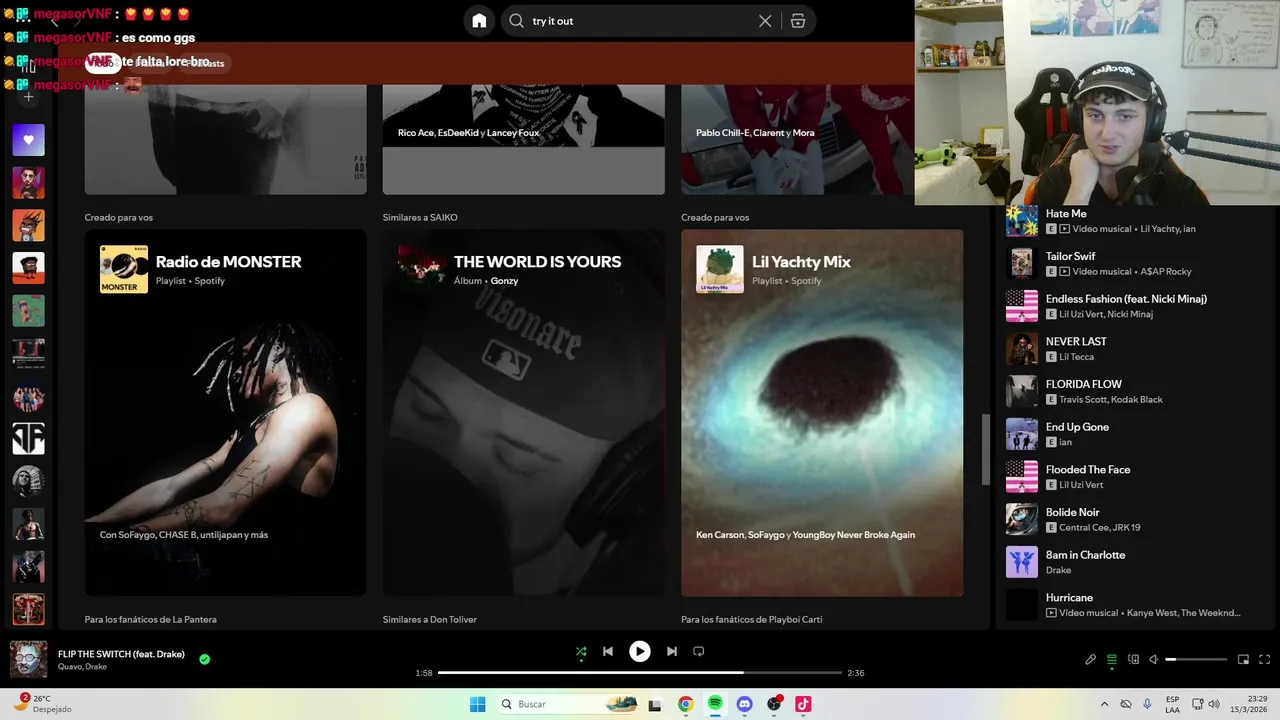Viewport: 1280px width, 720px height.
Task: Clear the 'try it out' search text
Action: (x=765, y=21)
